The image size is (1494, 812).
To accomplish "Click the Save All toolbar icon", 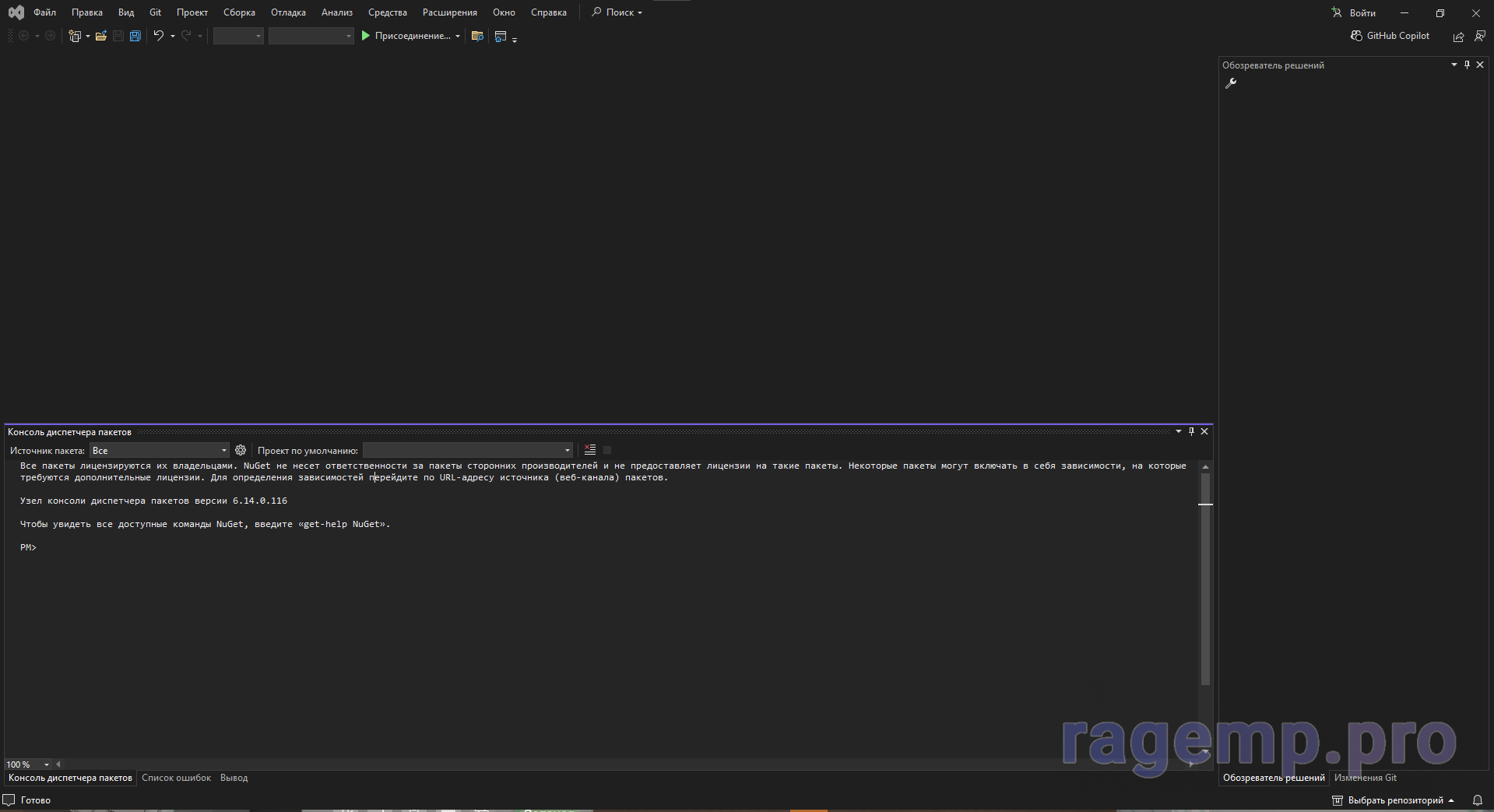I will tap(135, 36).
